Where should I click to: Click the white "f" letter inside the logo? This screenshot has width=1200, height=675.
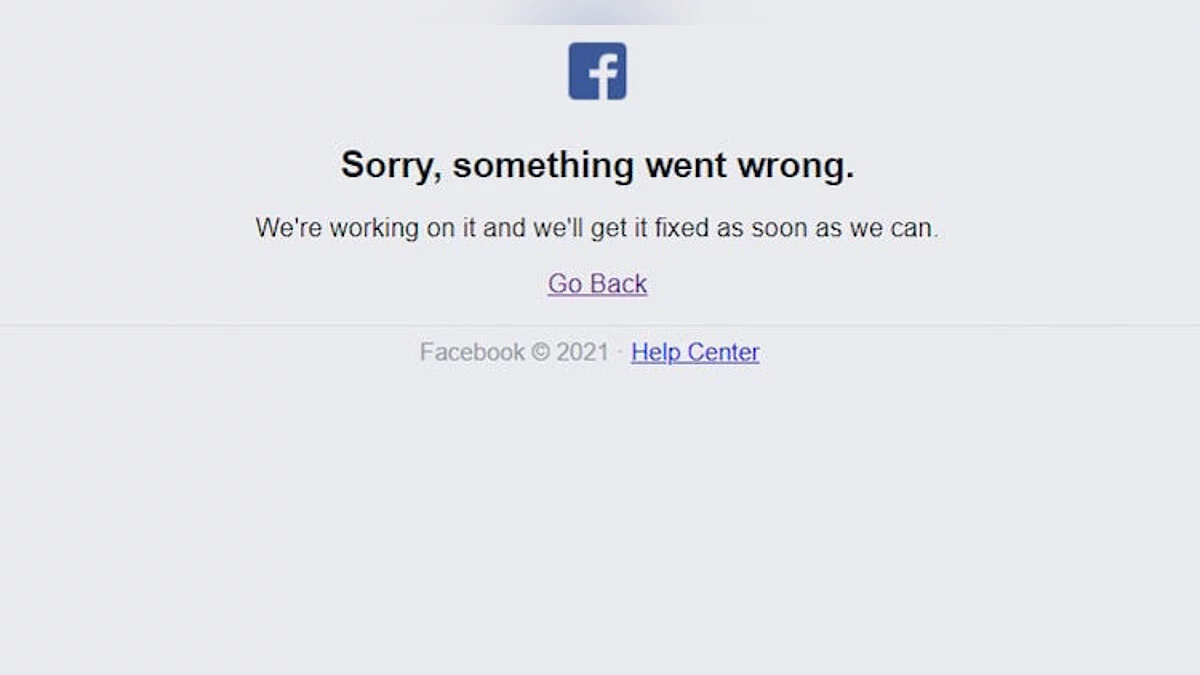[603, 76]
